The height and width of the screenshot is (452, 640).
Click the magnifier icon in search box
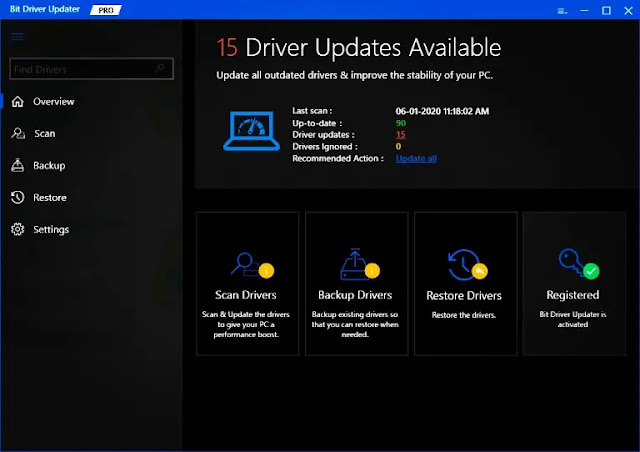click(x=160, y=68)
